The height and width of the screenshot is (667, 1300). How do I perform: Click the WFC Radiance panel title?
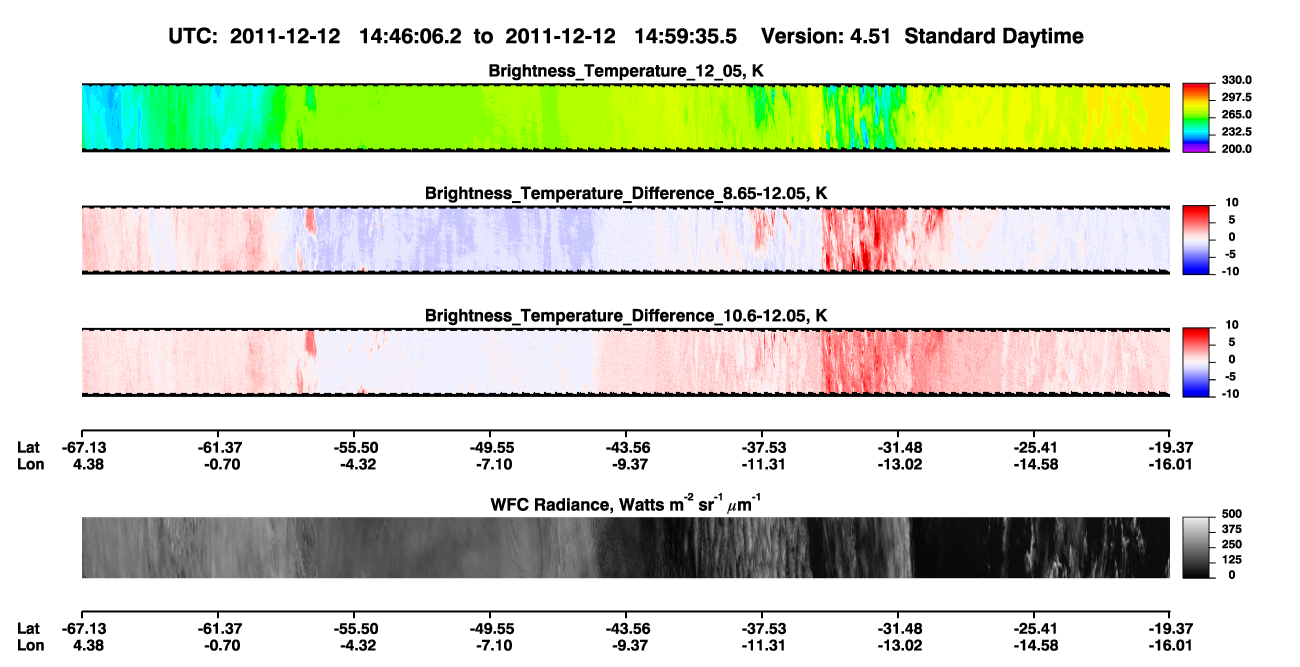point(626,503)
